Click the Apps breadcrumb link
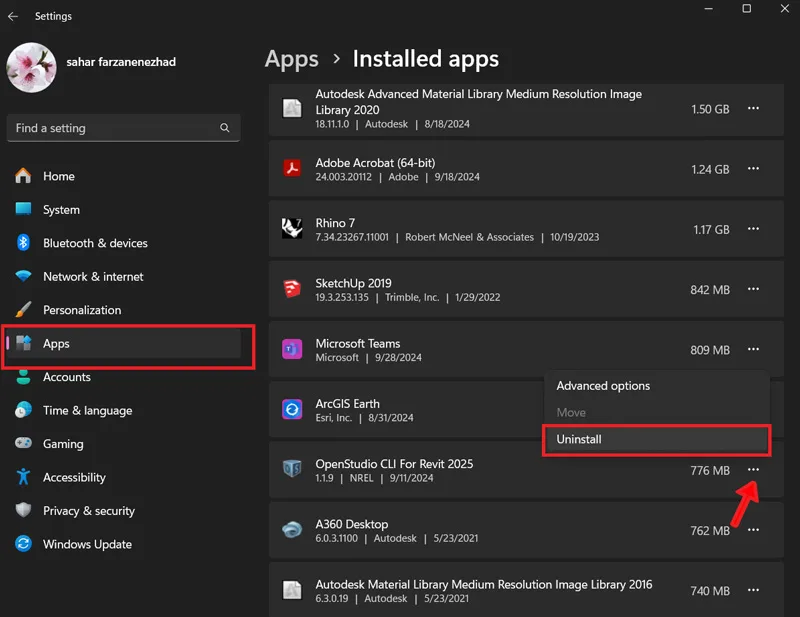 click(x=291, y=59)
